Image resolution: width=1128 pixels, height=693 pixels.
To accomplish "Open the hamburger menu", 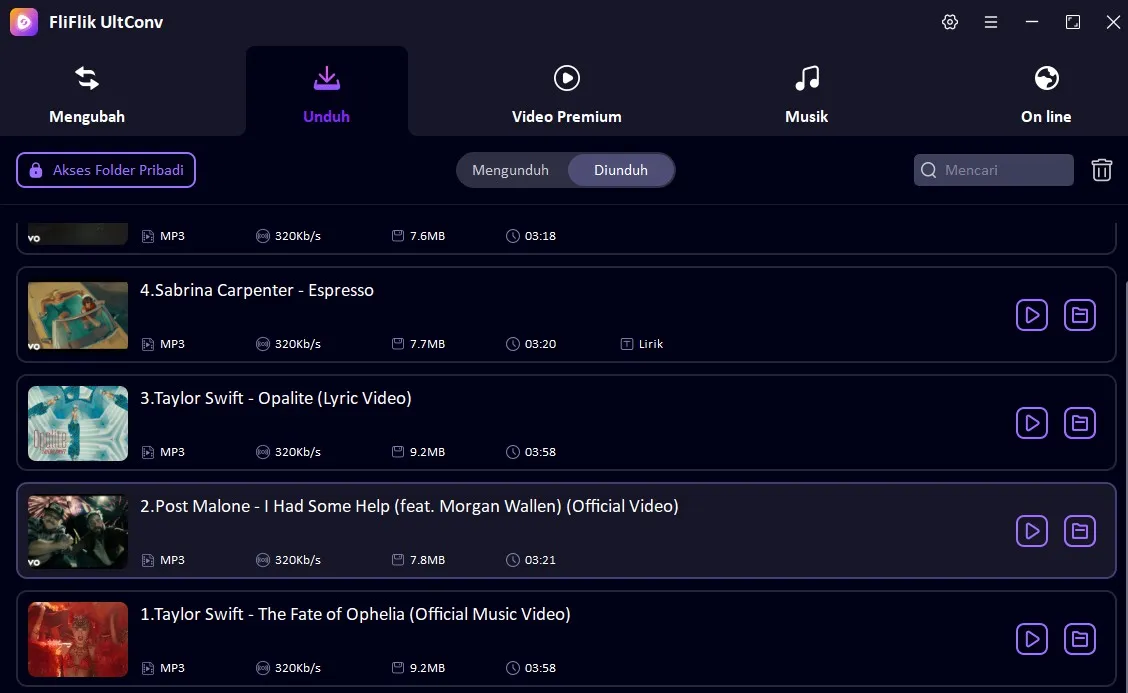I will [991, 21].
